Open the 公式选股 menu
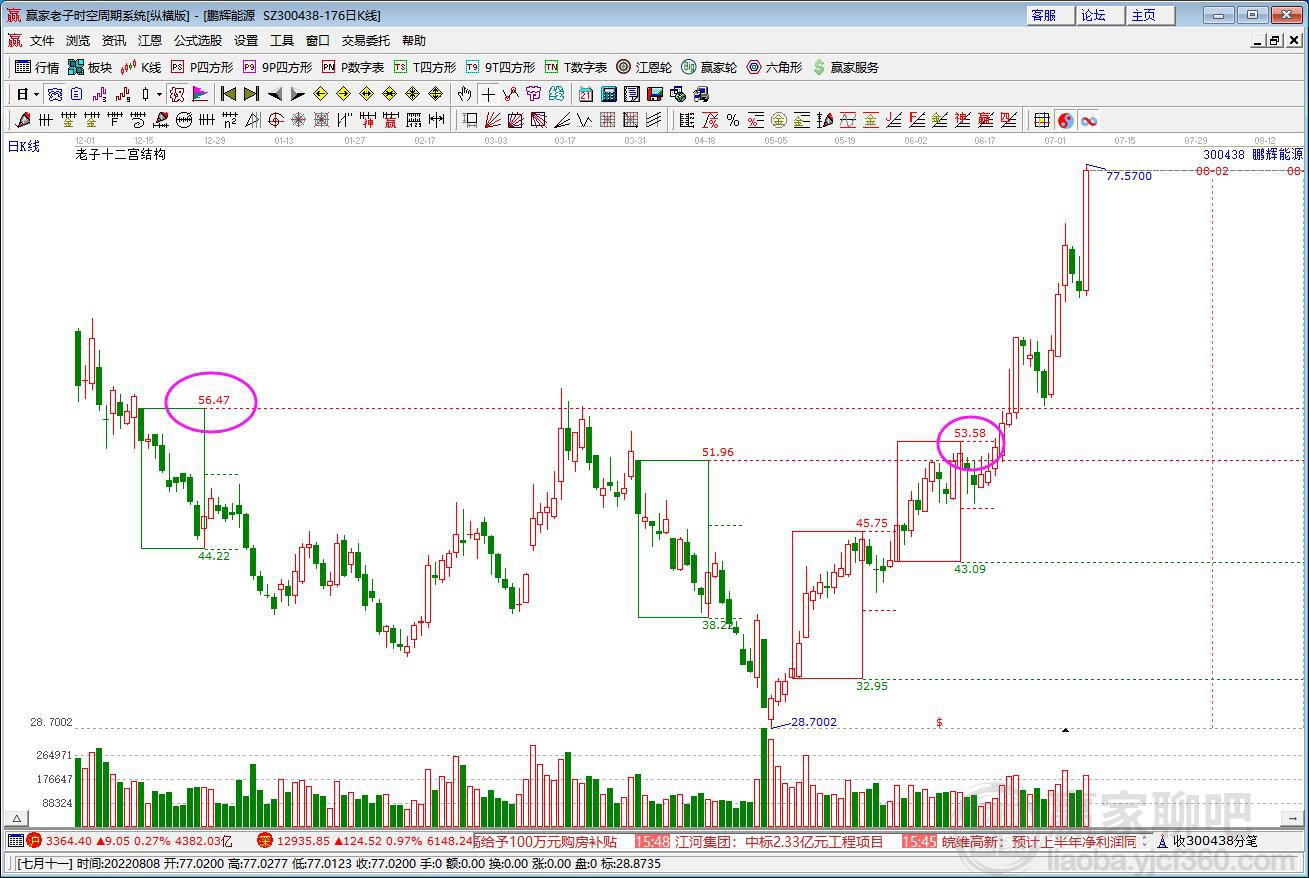1309x878 pixels. click(x=198, y=41)
